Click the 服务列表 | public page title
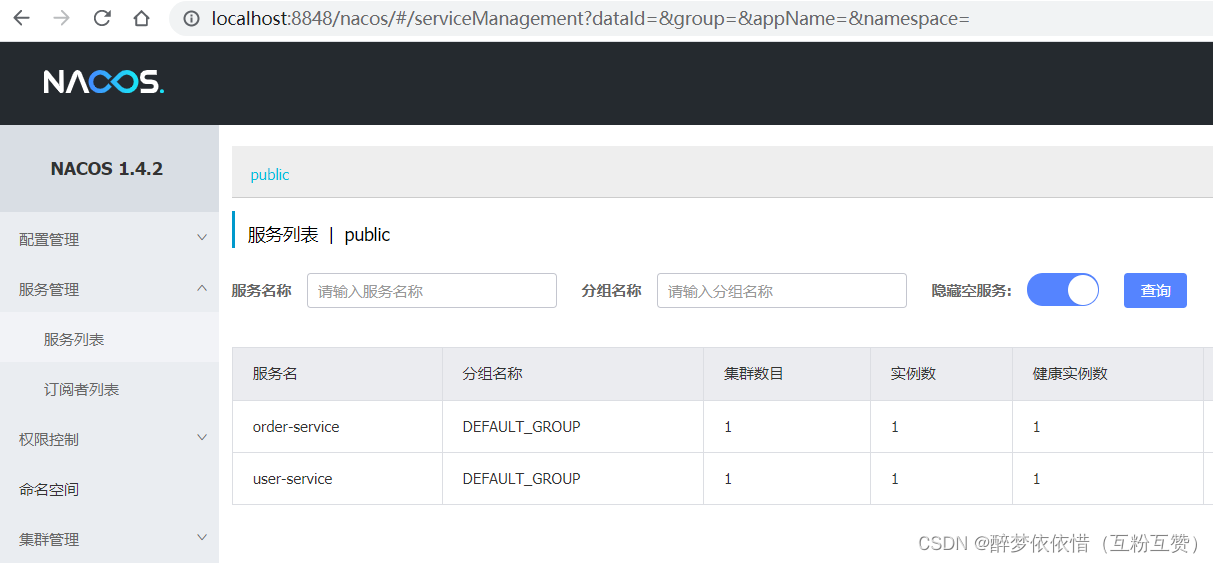This screenshot has width=1213, height=563. pos(319,235)
